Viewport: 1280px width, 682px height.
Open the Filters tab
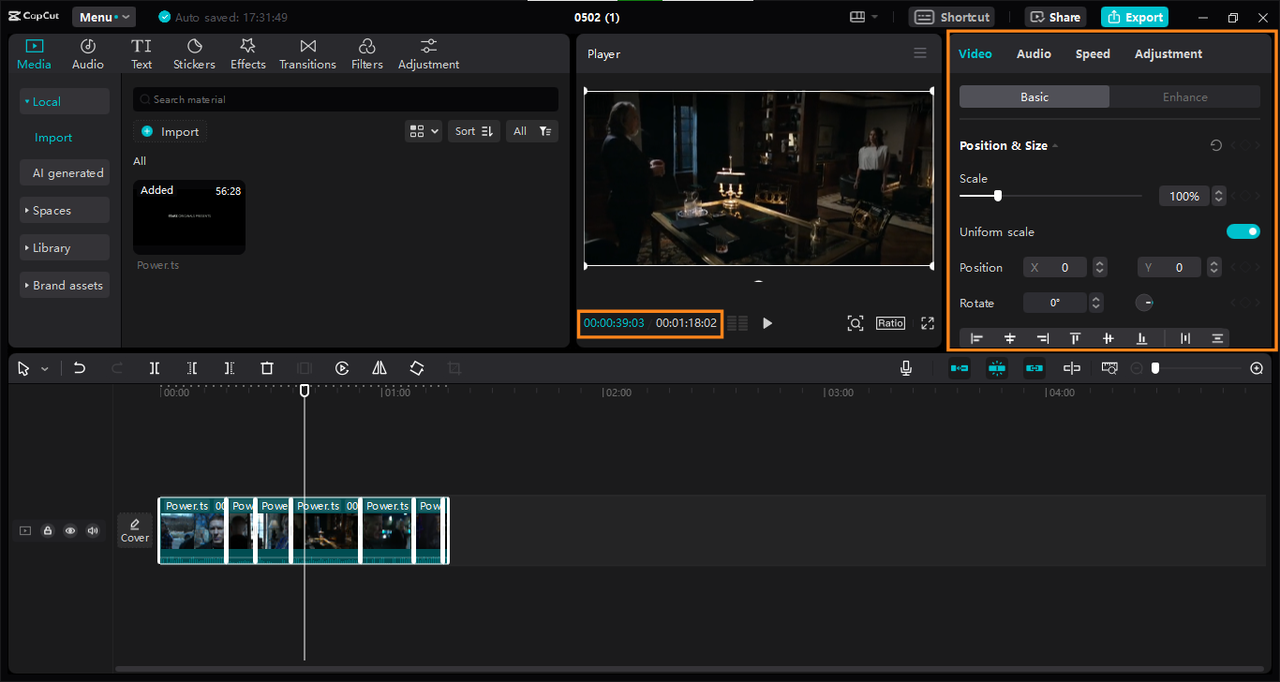[x=367, y=54]
